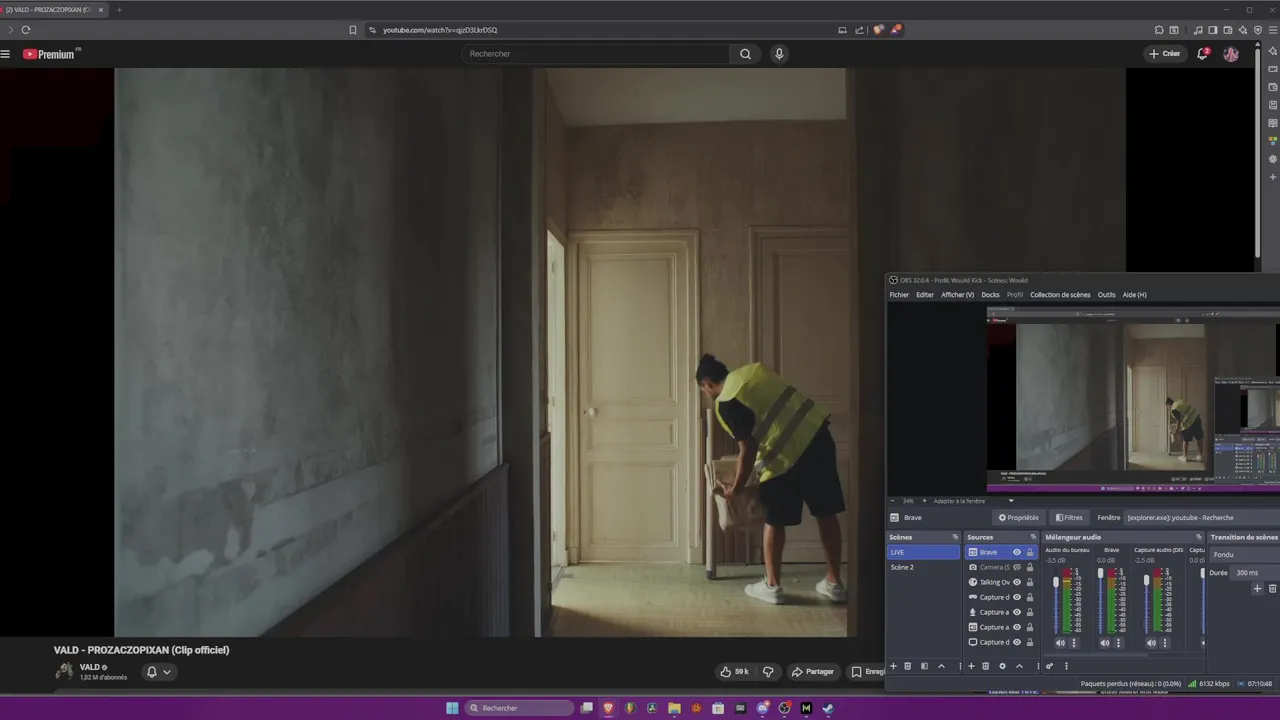Screen dimensions: 1280x720
Task: Mute Audio du bureau channel
Action: (x=1060, y=643)
